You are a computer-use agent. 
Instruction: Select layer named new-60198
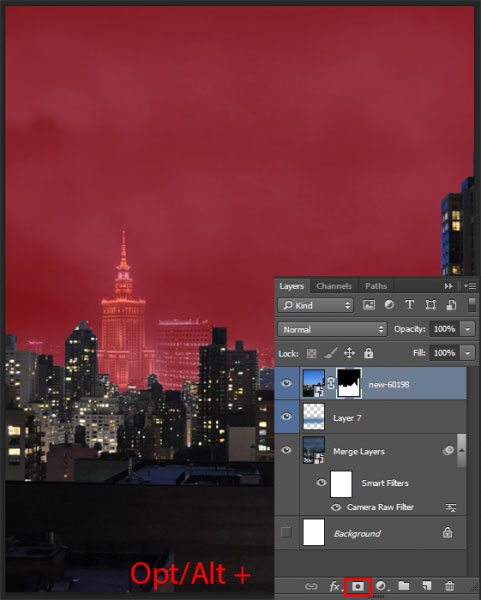click(x=389, y=385)
